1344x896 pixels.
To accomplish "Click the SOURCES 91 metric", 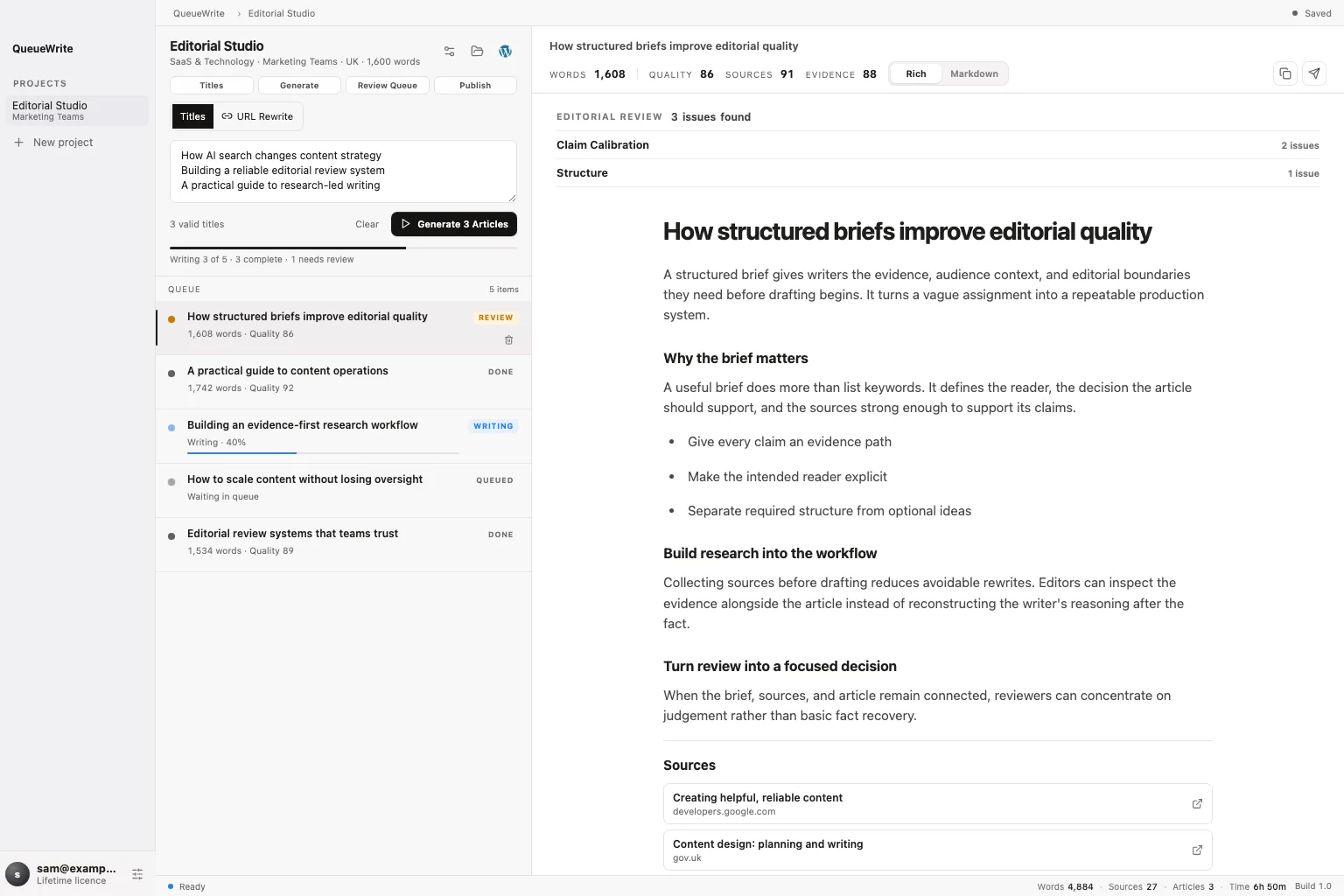I will [759, 74].
